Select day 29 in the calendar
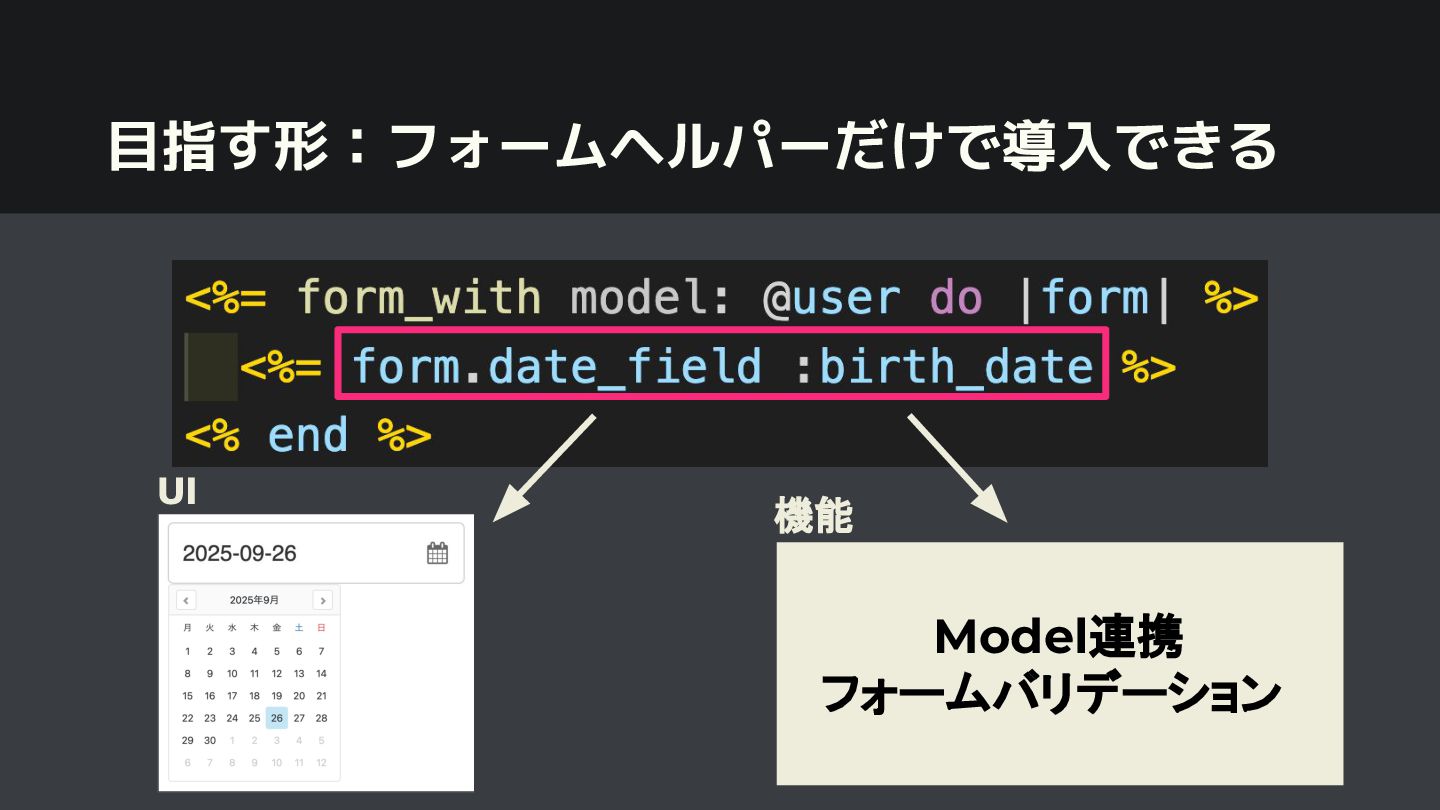 [x=187, y=740]
